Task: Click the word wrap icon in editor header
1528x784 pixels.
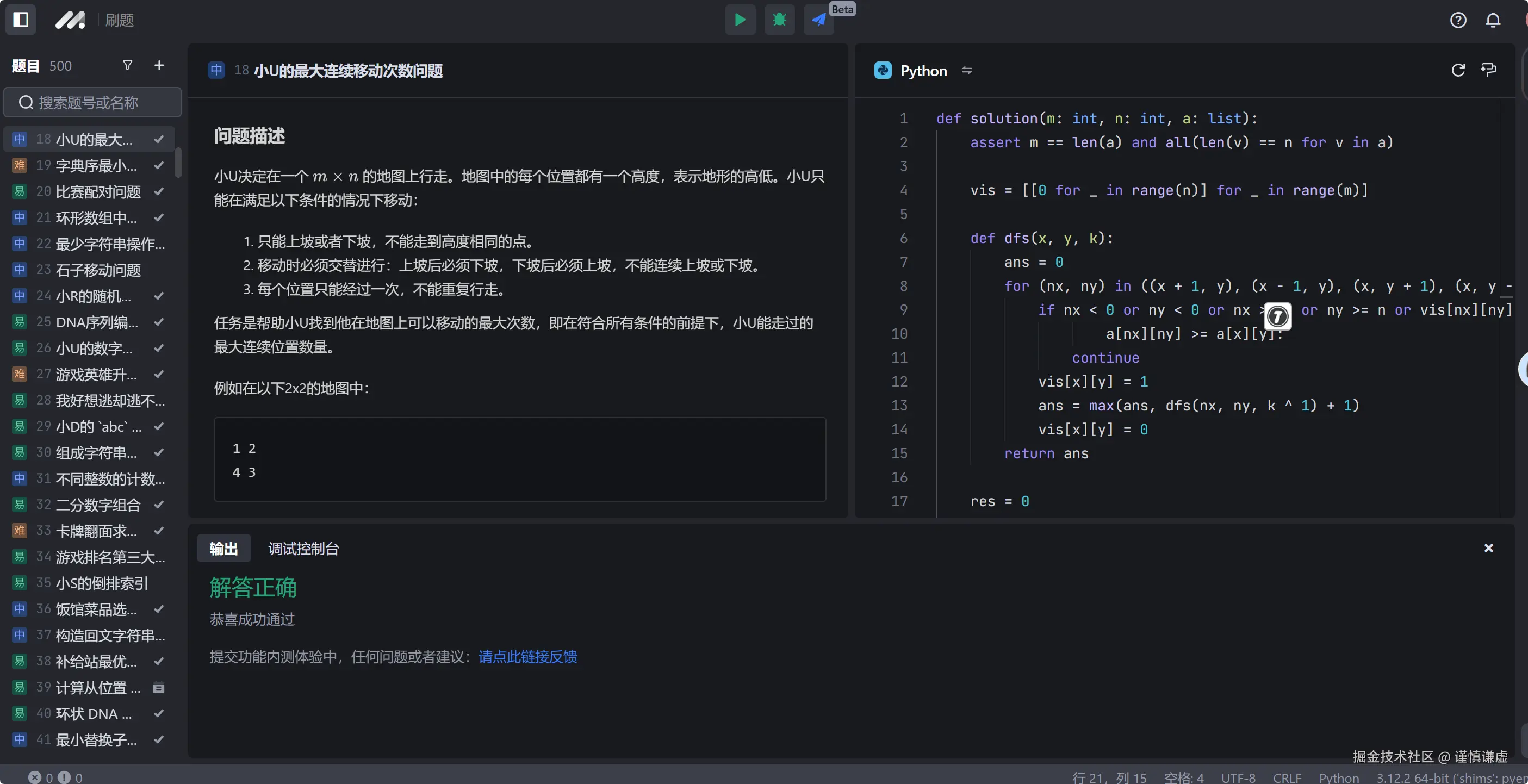Action: tap(1488, 71)
